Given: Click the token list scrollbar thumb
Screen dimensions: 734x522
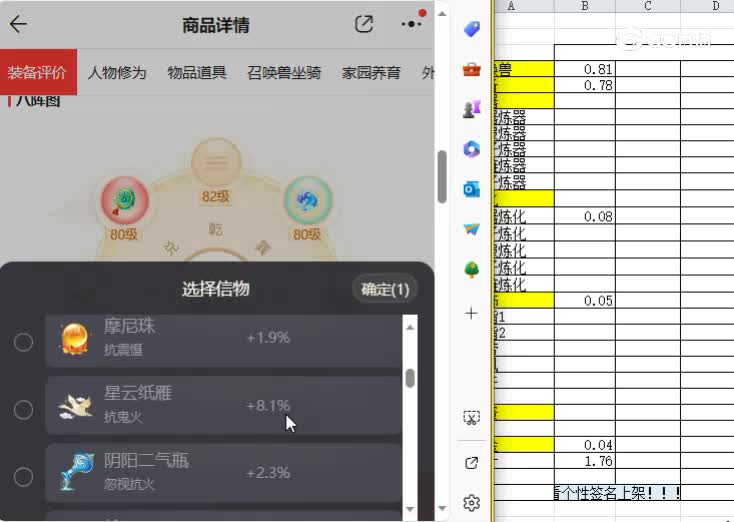Looking at the screenshot, I should click(x=410, y=378).
